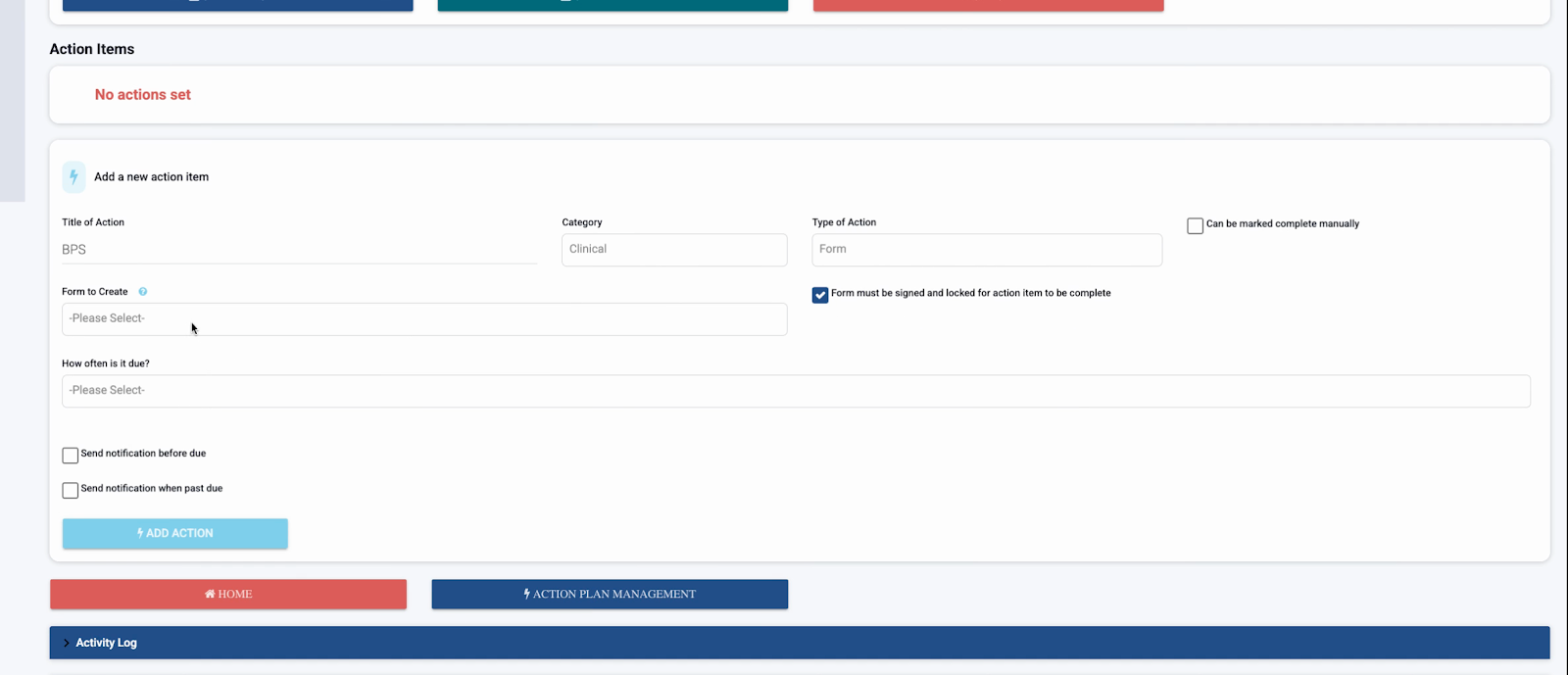
Task: Open the Form to Create dropdown
Action: pyautogui.click(x=423, y=319)
